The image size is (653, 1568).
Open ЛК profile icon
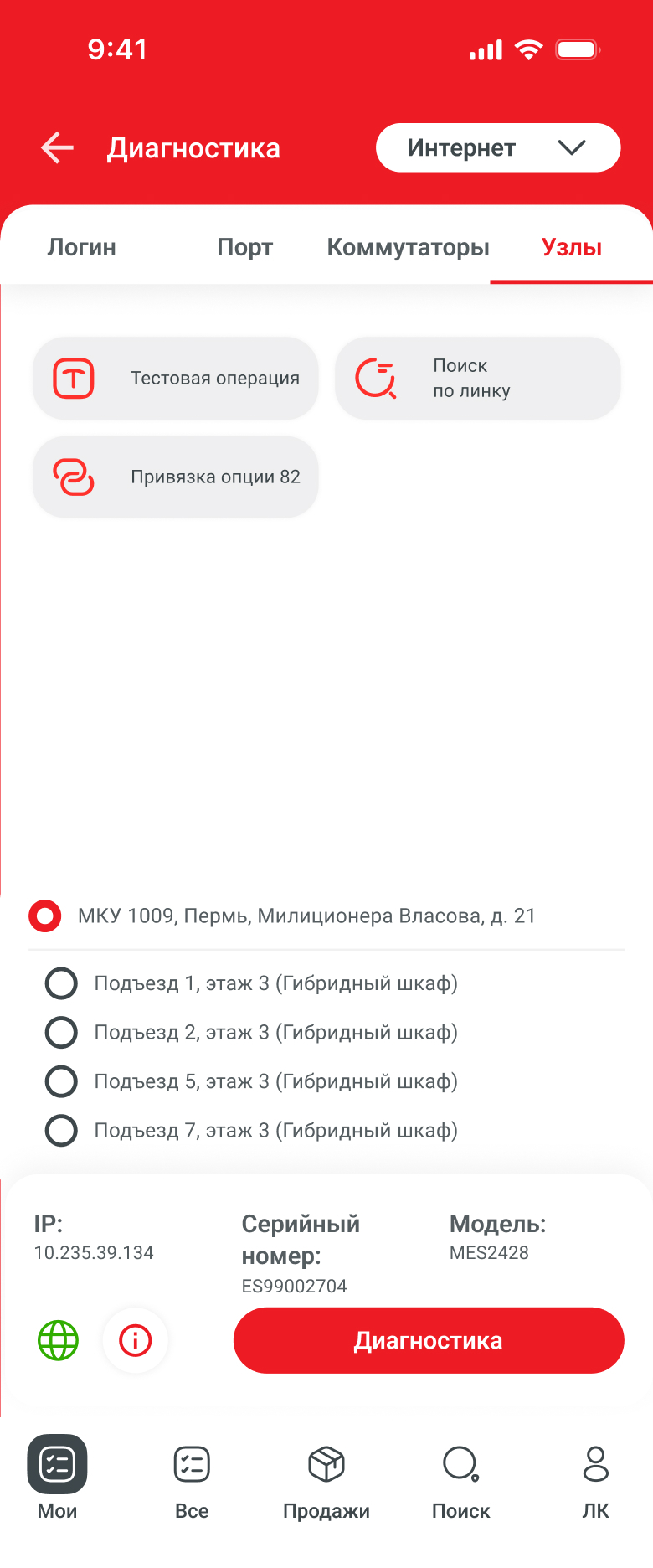[x=595, y=1465]
